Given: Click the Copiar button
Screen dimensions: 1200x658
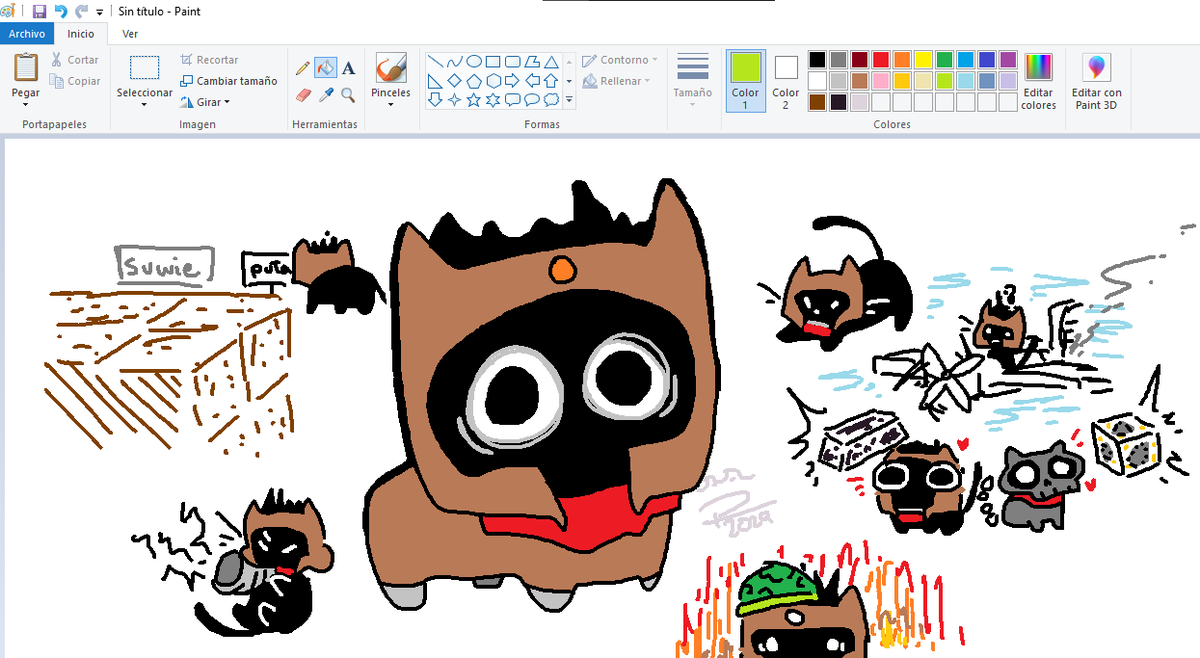Looking at the screenshot, I should click(76, 81).
